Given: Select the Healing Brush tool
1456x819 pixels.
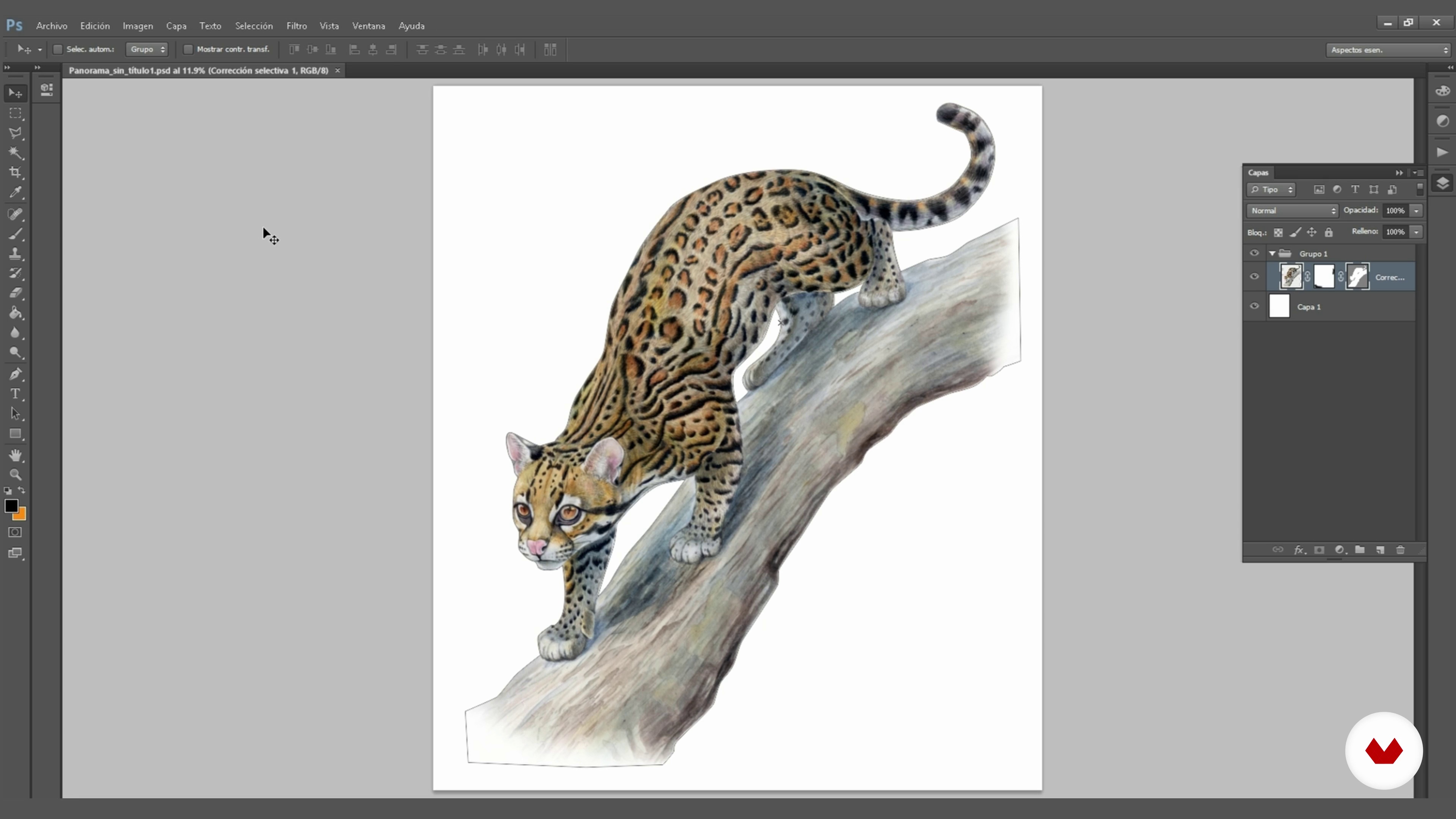Looking at the screenshot, I should (15, 214).
